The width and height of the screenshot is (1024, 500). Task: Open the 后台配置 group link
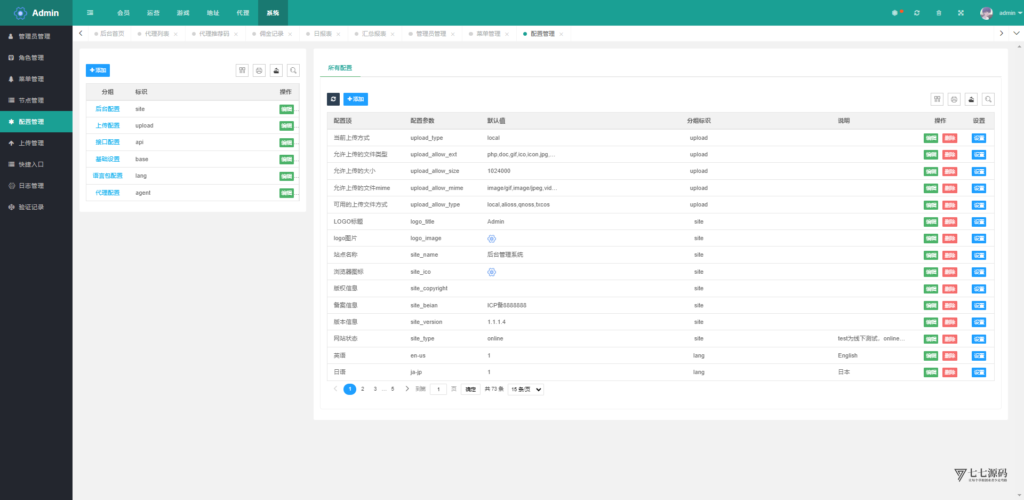coord(108,109)
